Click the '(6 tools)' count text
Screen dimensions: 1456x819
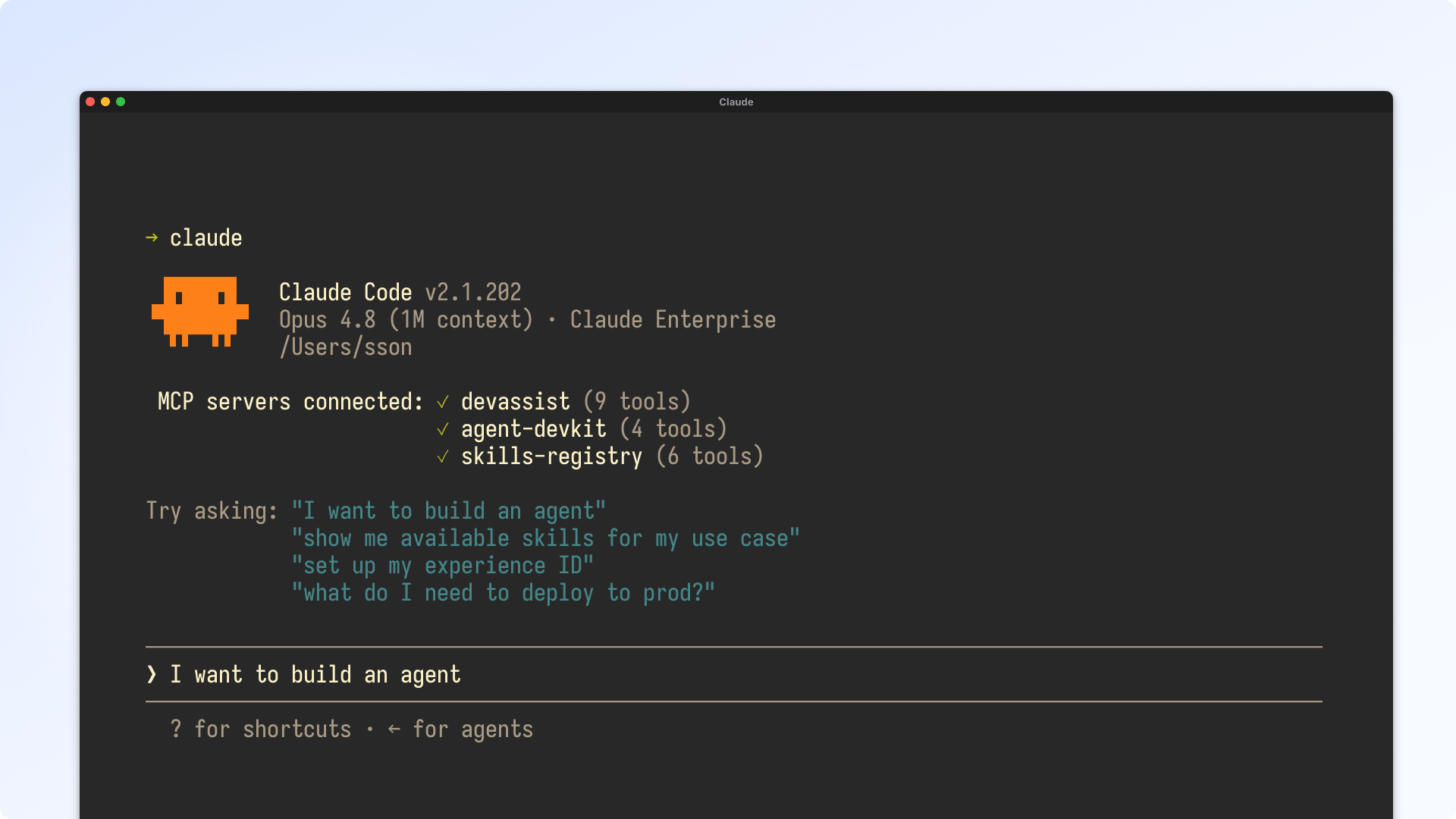click(710, 457)
